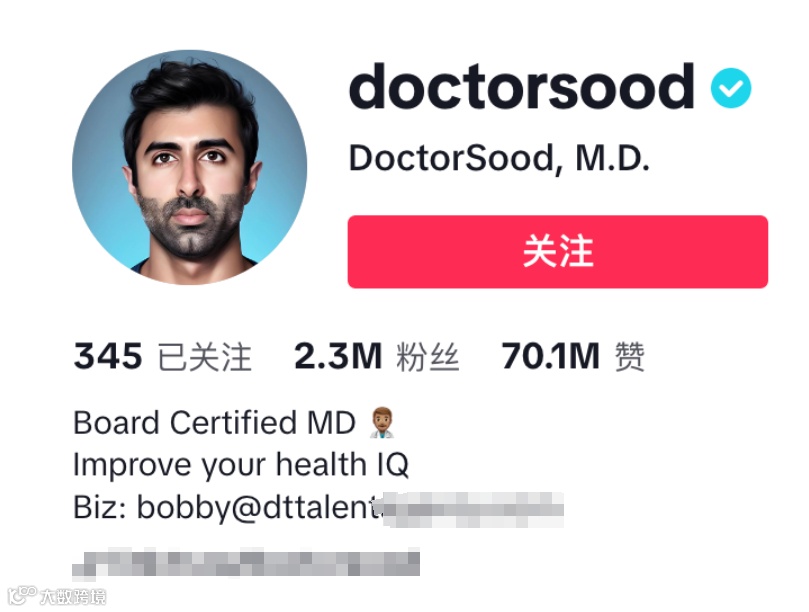Click the Biz: label in the bio
The width and height of the screenshot is (809, 612).
100,507
